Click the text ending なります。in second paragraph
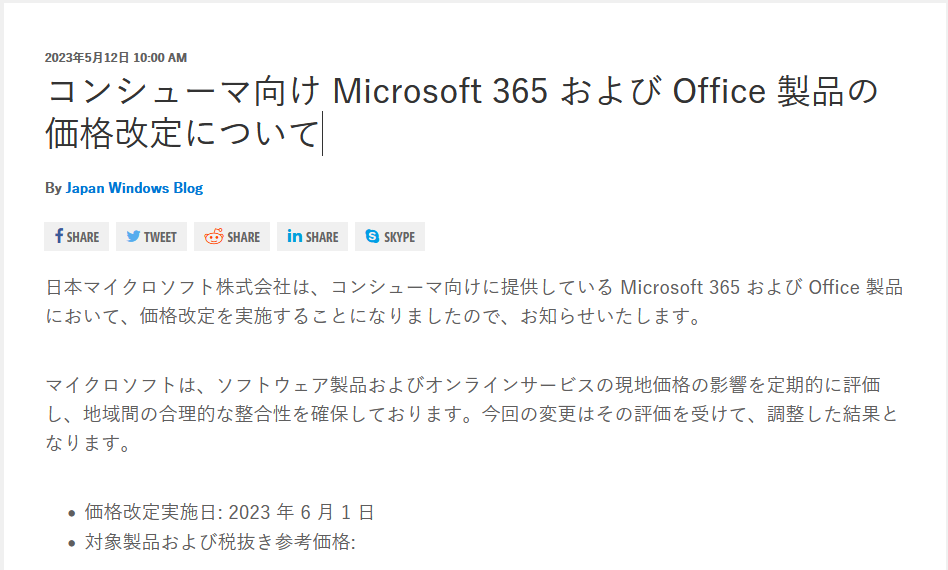The image size is (948, 570). pos(88,443)
